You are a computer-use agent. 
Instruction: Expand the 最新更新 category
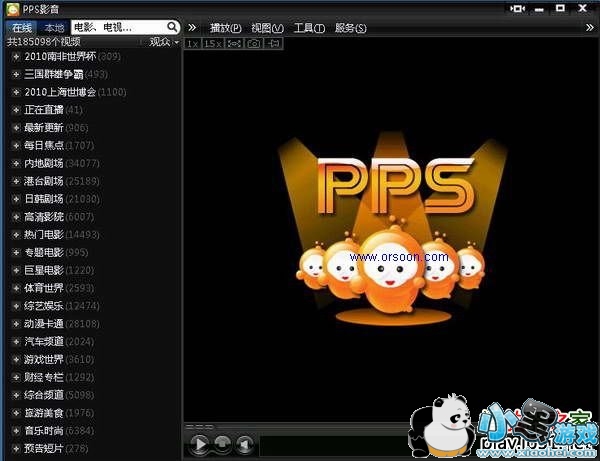click(16, 127)
